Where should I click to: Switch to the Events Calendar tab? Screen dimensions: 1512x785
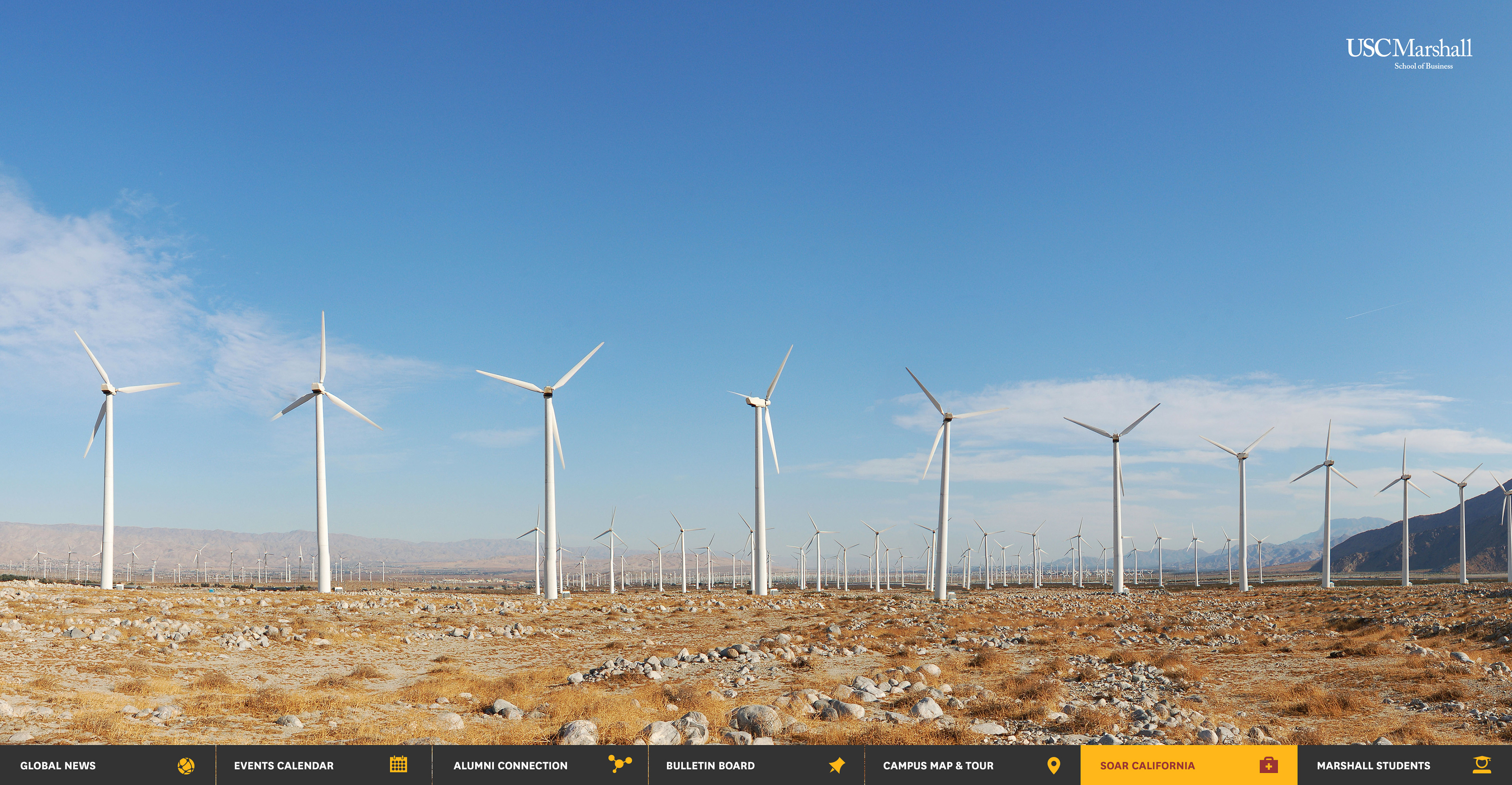point(283,766)
